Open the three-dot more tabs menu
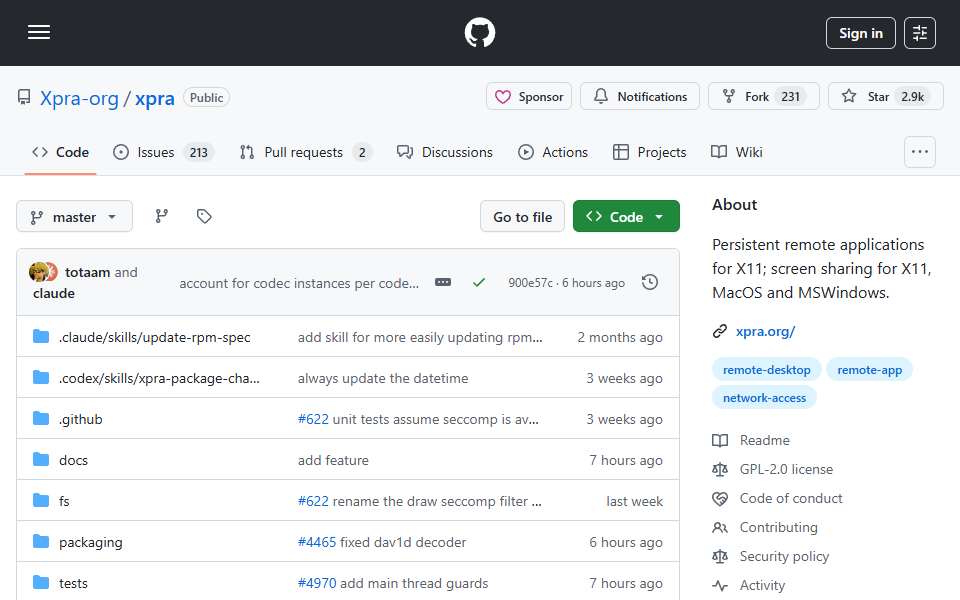 tap(920, 152)
